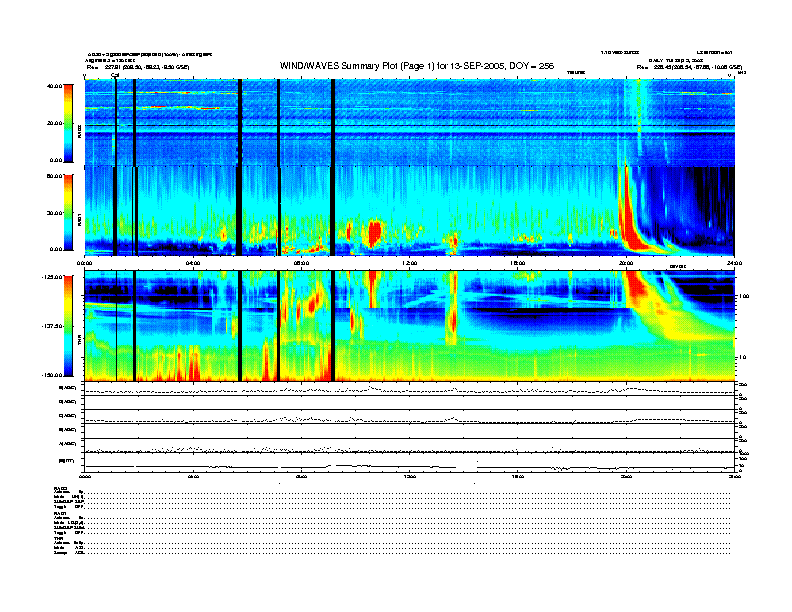Click the RAD2 color scale bar
792x612 pixels.
(68, 123)
